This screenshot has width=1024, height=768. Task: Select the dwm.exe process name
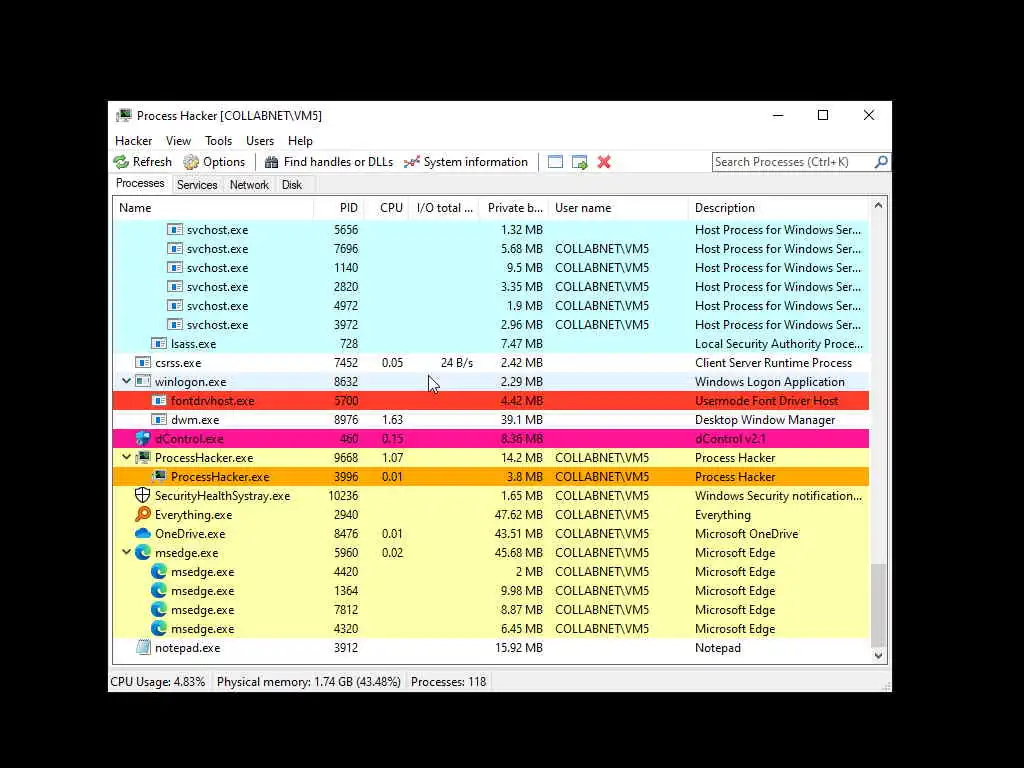tap(195, 420)
